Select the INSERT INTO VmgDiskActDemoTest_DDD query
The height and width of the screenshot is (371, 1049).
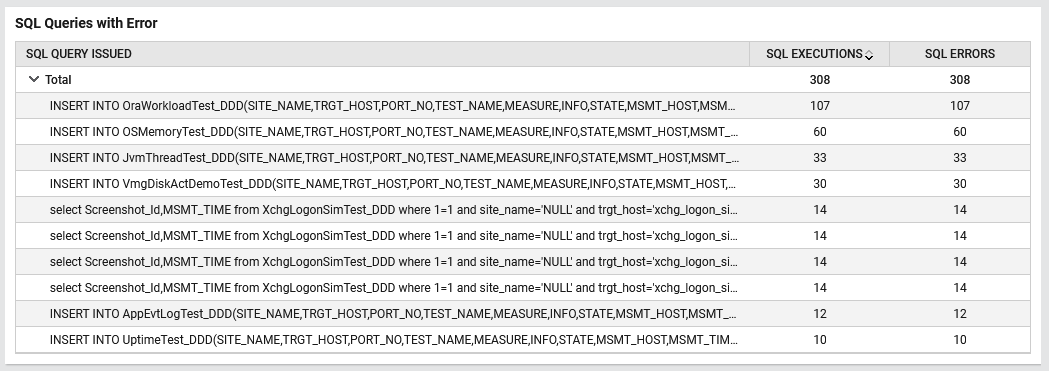pyautogui.click(x=393, y=184)
